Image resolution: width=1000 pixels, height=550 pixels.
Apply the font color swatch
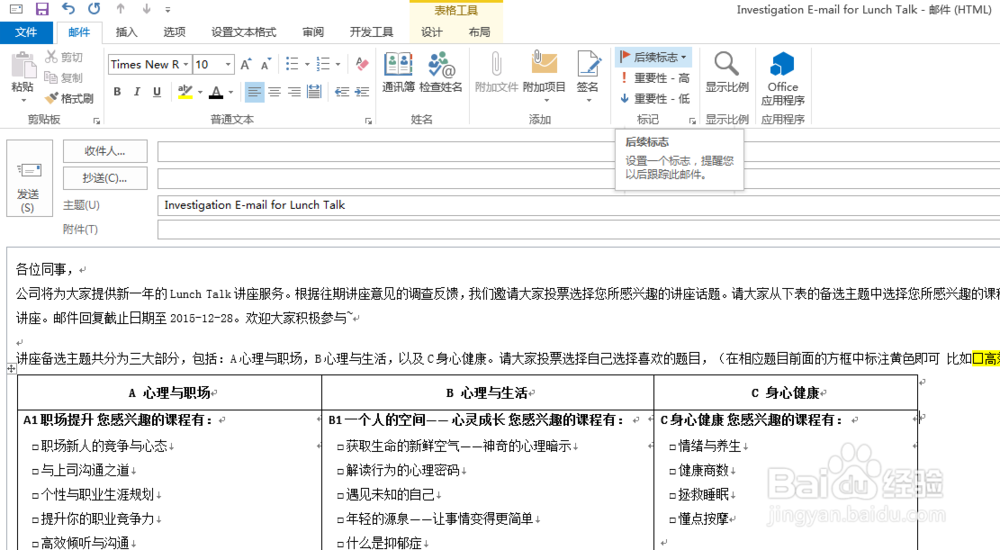coord(216,92)
